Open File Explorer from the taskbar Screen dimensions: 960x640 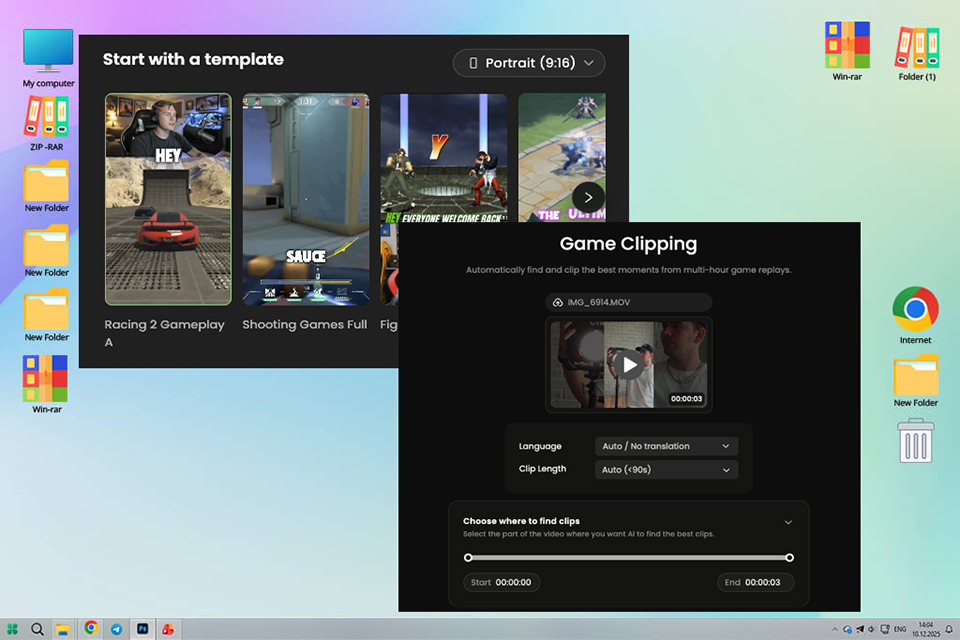pos(62,629)
